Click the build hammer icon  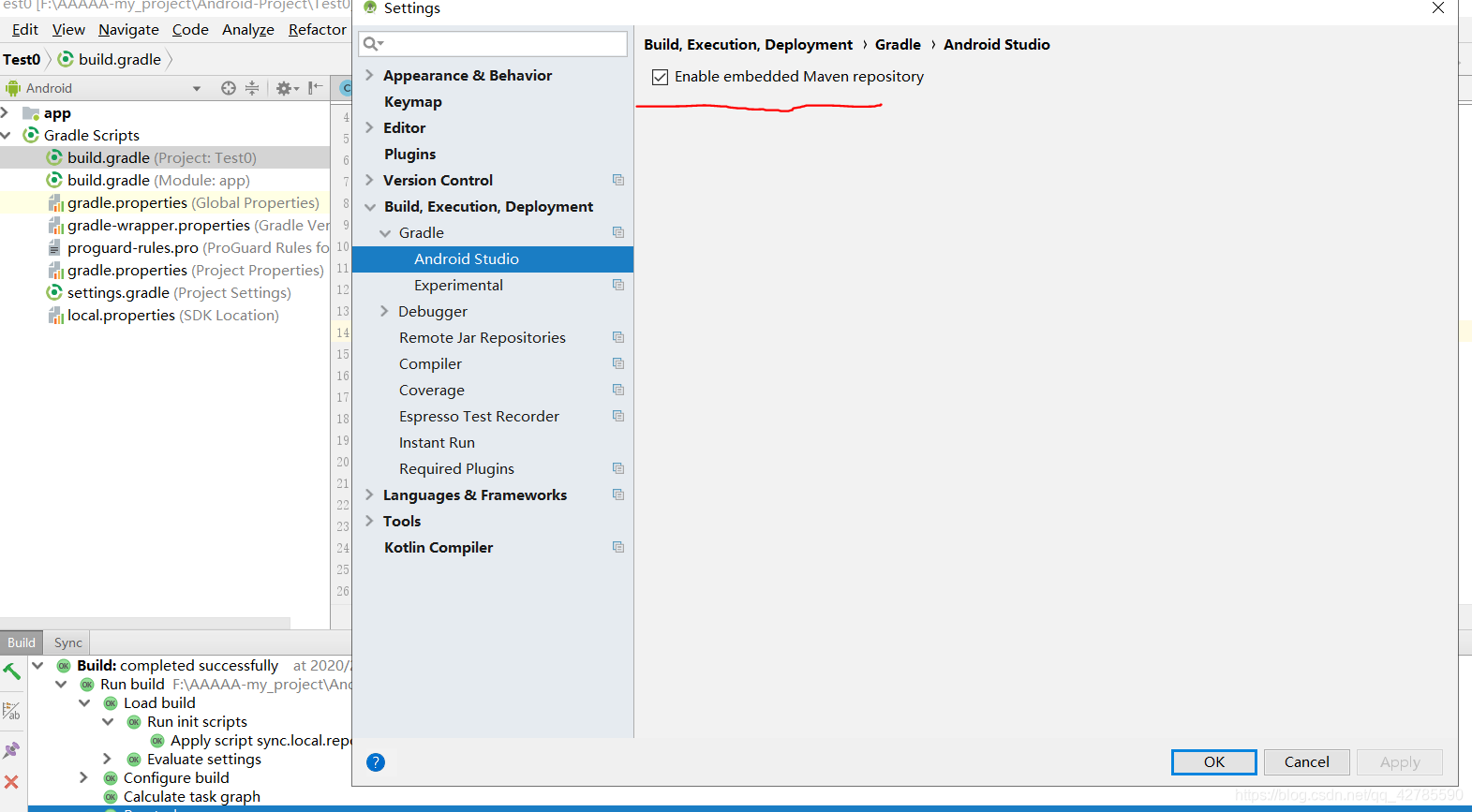12,672
